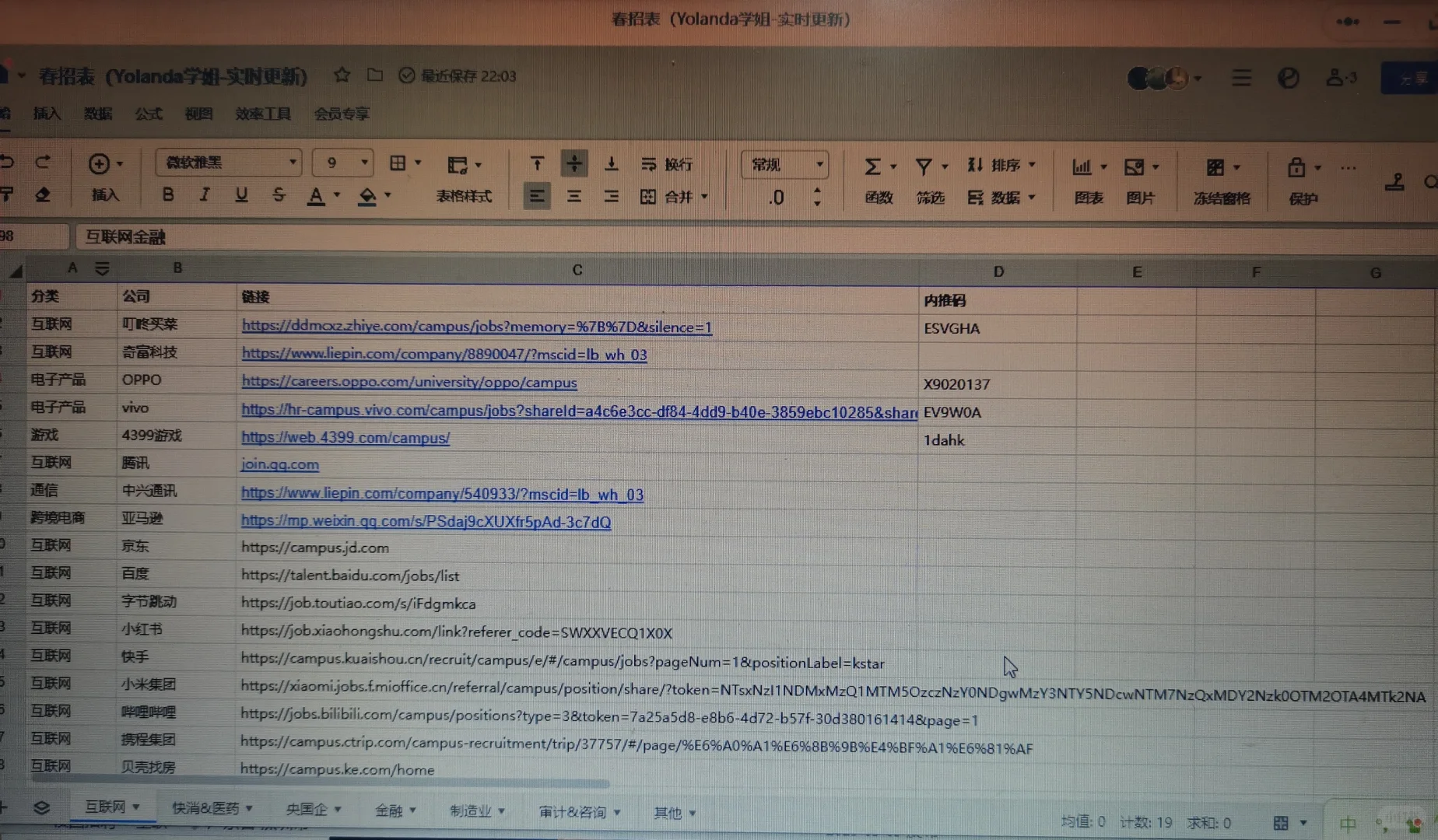Open the hamburger document menu
The width and height of the screenshot is (1438, 840).
1241,78
